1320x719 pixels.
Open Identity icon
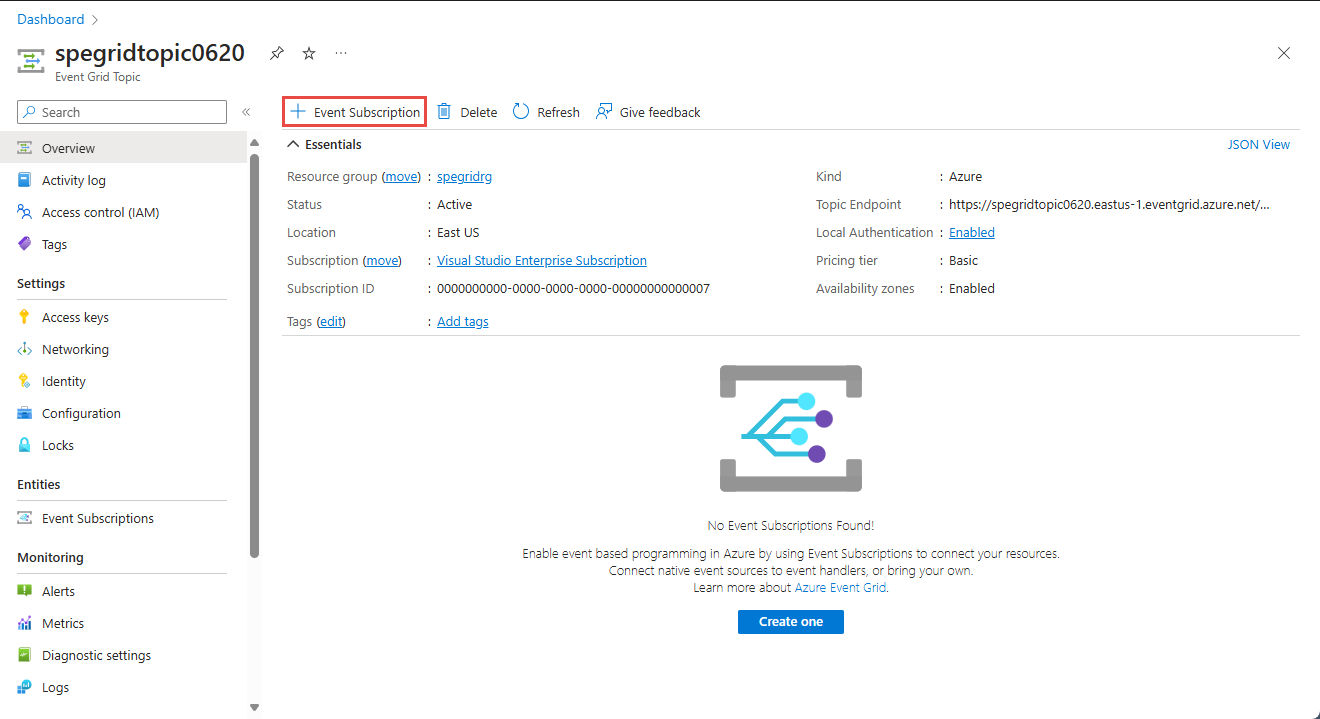pos(25,381)
